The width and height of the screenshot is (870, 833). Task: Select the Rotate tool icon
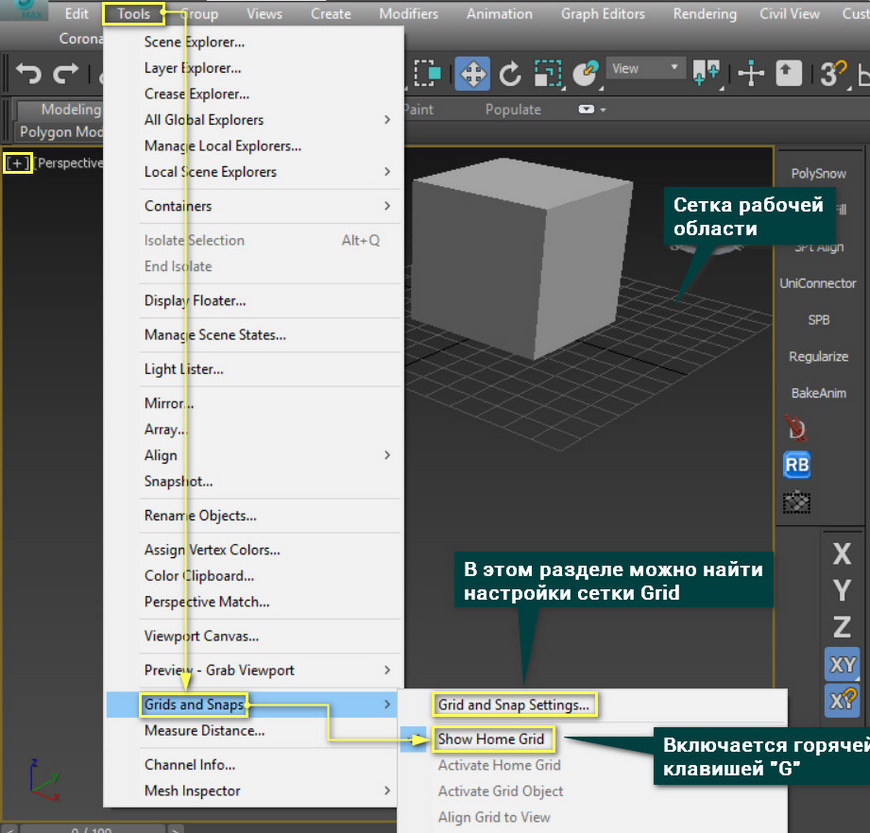[x=510, y=73]
